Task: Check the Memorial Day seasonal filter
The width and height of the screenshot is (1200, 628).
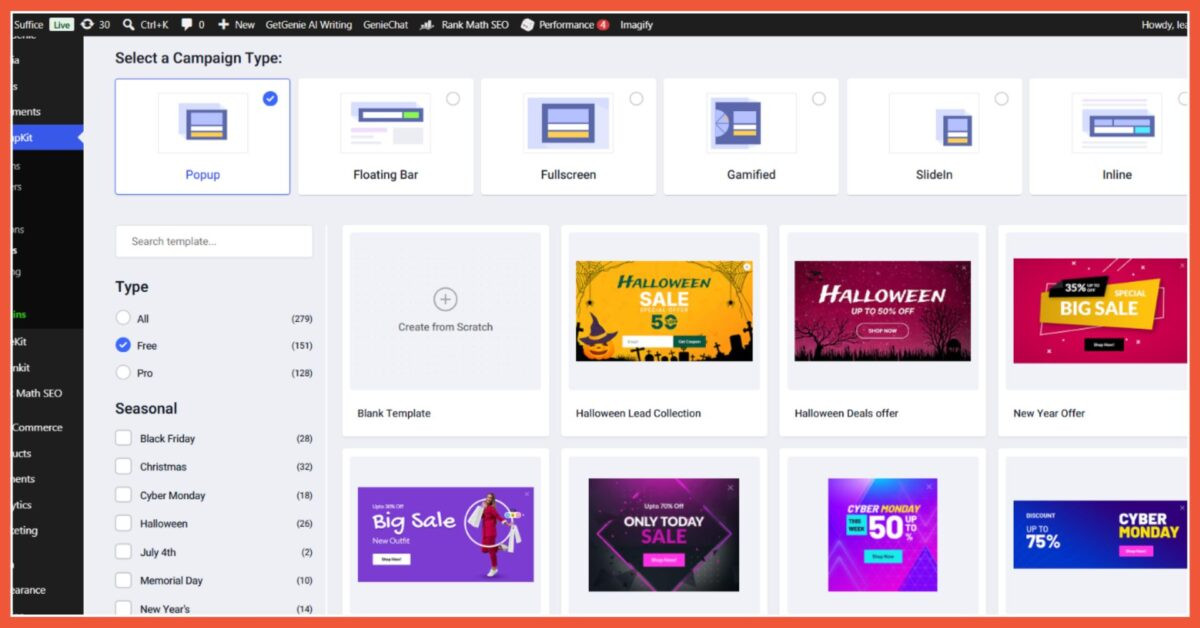Action: [x=123, y=580]
